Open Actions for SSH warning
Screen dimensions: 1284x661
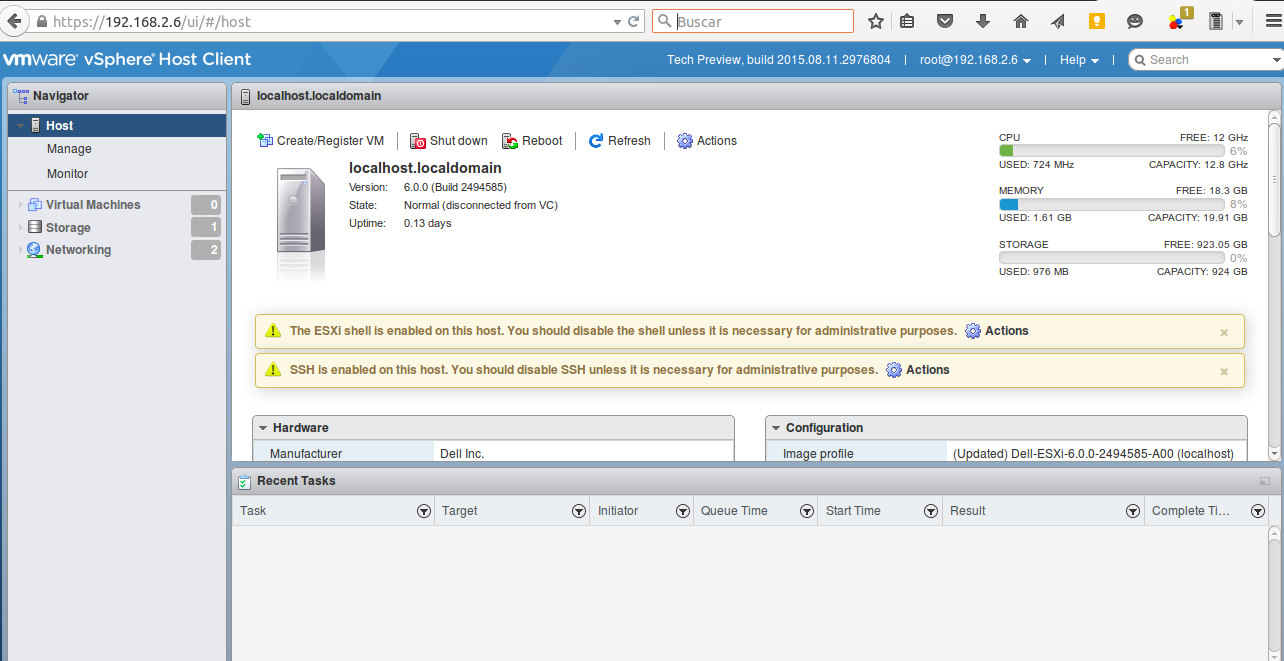coord(918,370)
